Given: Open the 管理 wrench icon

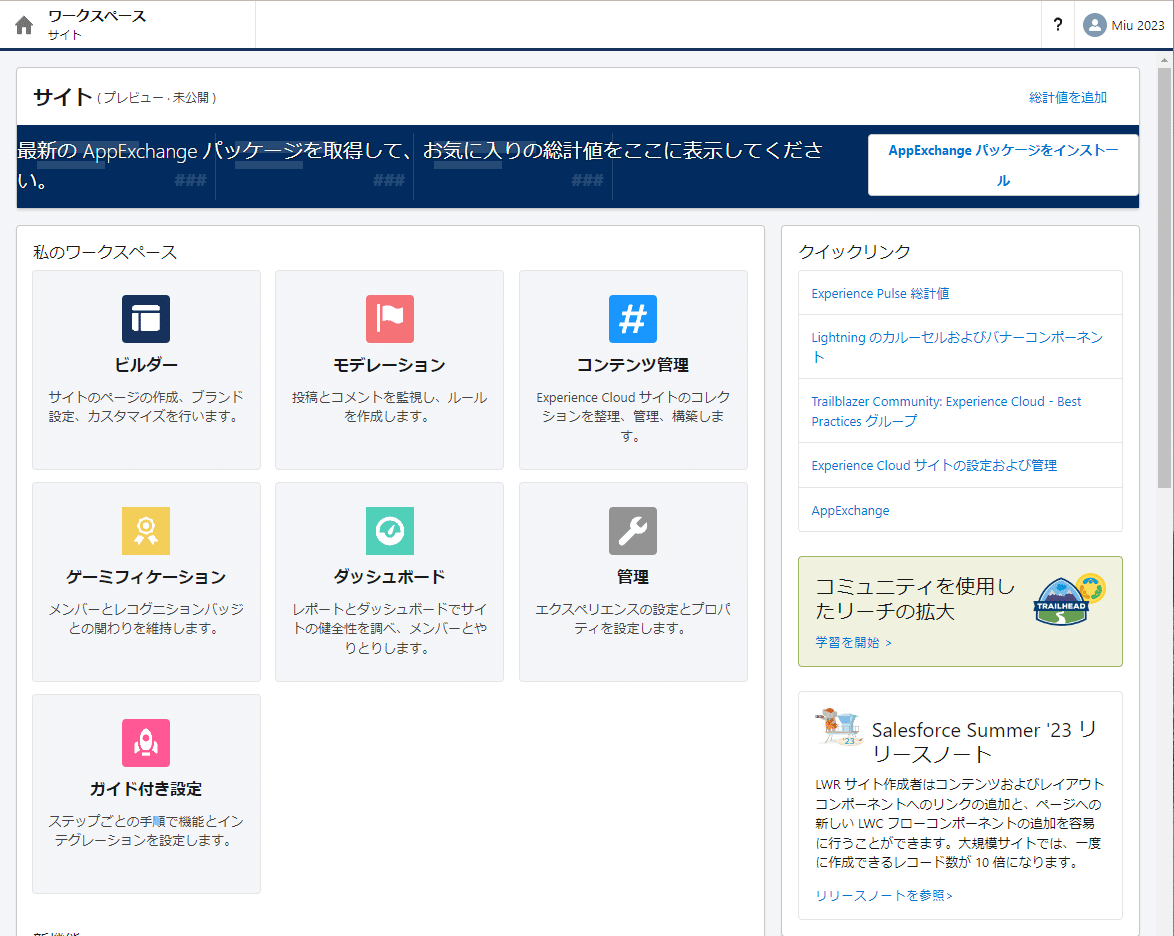Looking at the screenshot, I should (633, 531).
